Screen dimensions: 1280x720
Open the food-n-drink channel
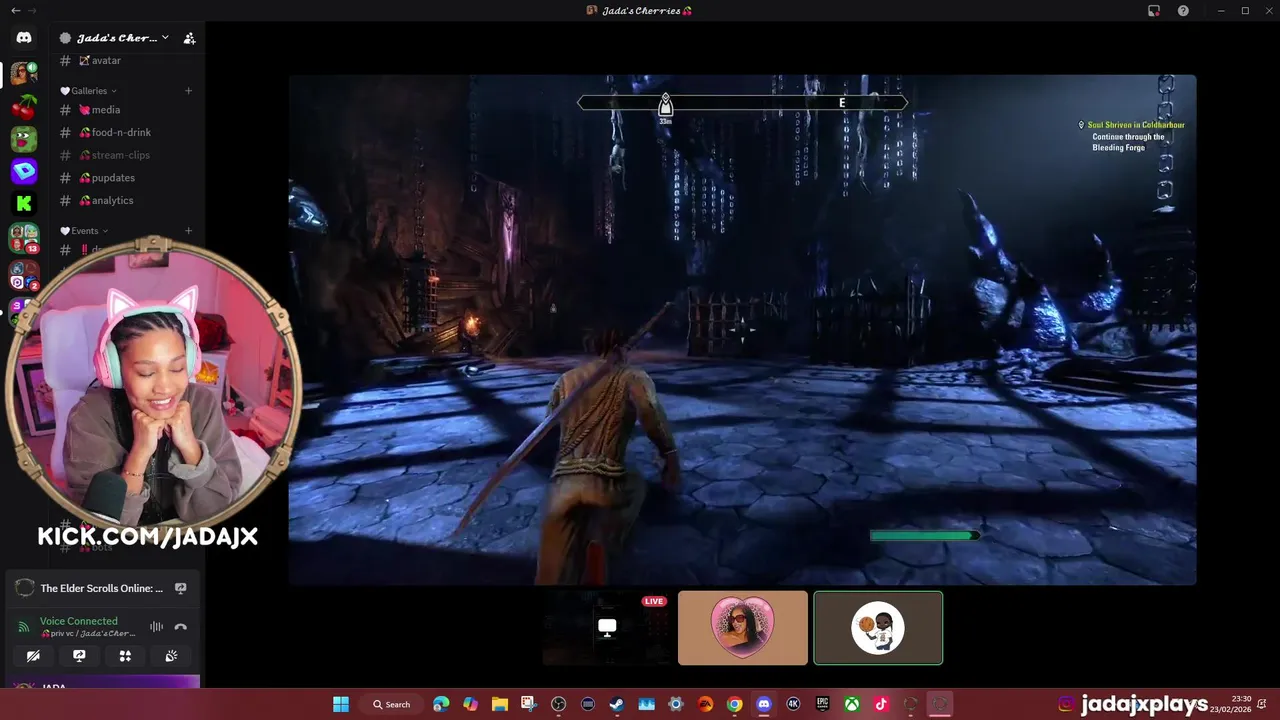126,132
